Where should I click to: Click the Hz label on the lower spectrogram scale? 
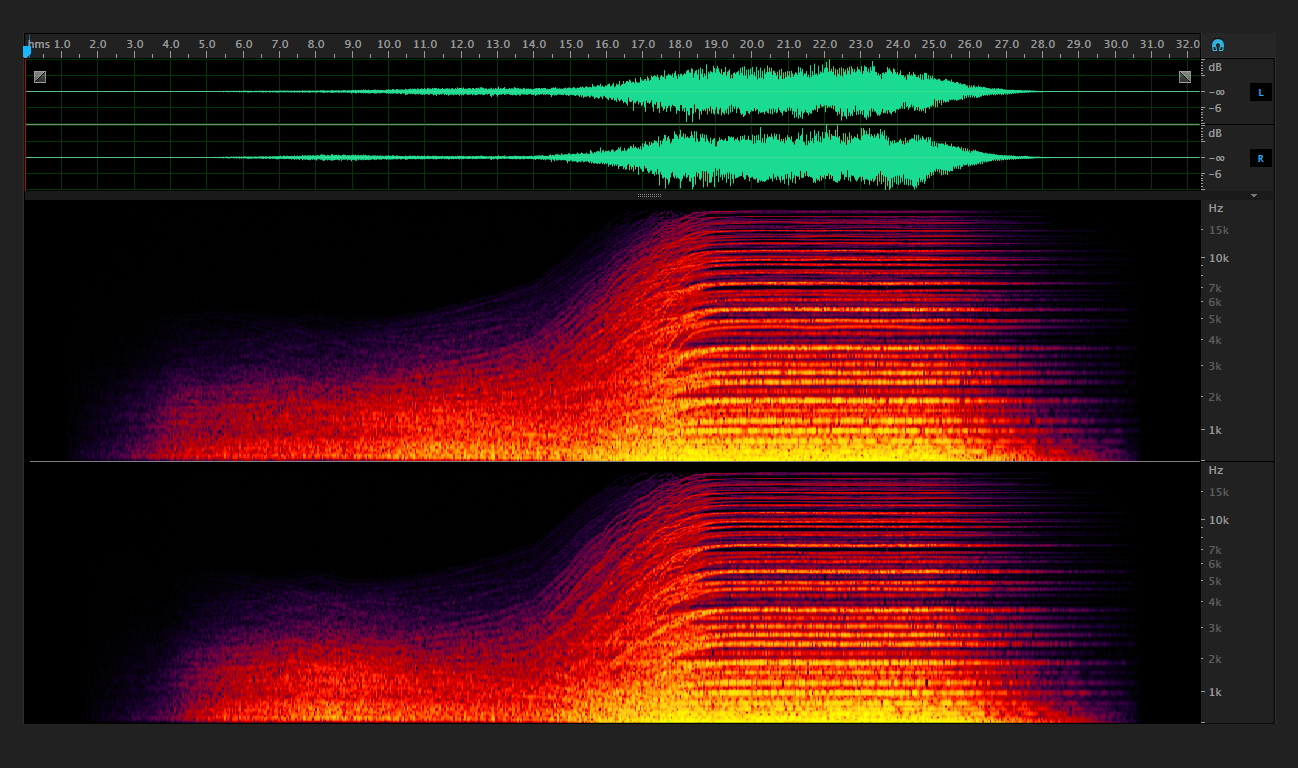1214,469
